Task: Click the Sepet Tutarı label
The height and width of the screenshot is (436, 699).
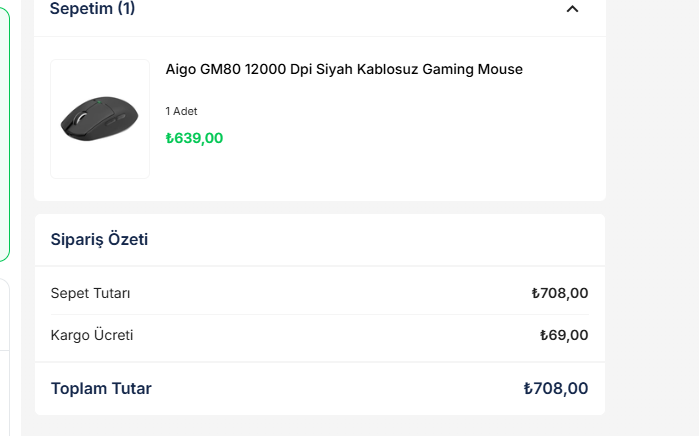Action: [x=90, y=293]
